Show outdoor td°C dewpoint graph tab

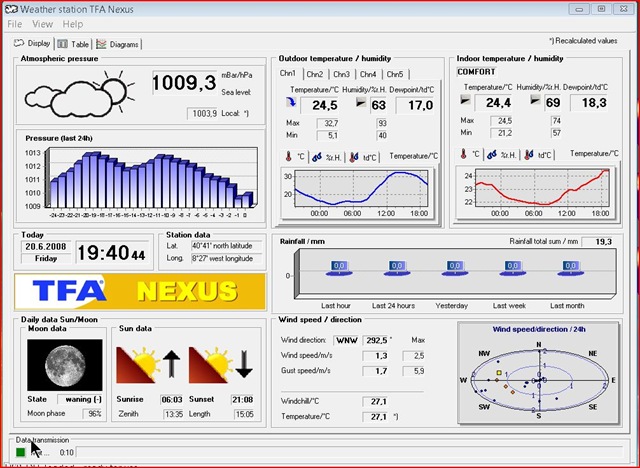[x=363, y=157]
